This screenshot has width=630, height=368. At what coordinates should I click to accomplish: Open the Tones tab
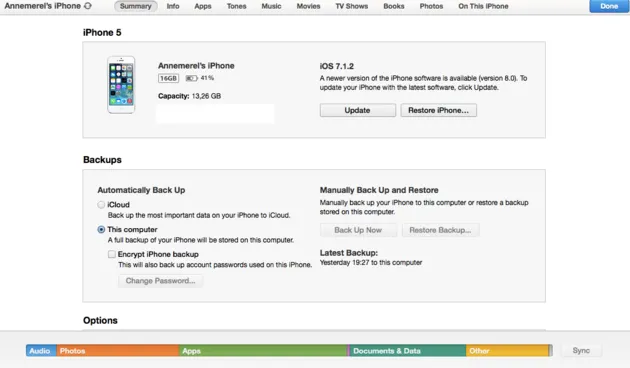(236, 6)
